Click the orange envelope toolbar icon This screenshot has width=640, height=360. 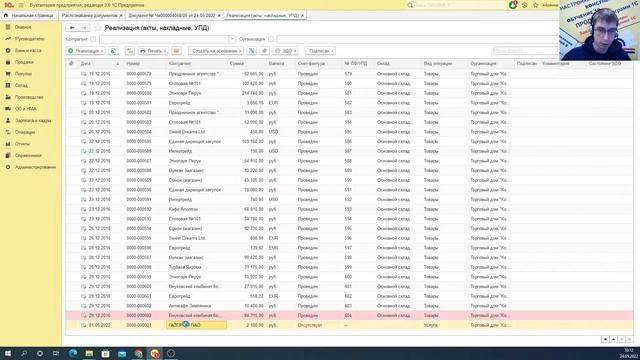pyautogui.click(x=176, y=51)
